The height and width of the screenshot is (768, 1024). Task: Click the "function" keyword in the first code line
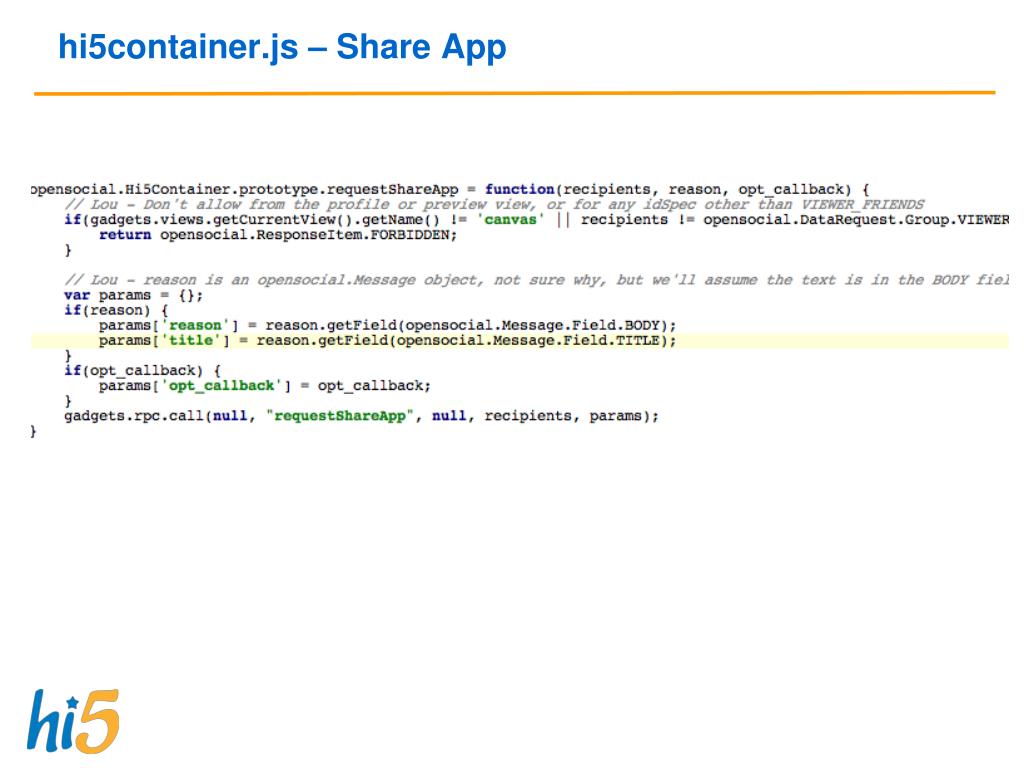coord(519,189)
